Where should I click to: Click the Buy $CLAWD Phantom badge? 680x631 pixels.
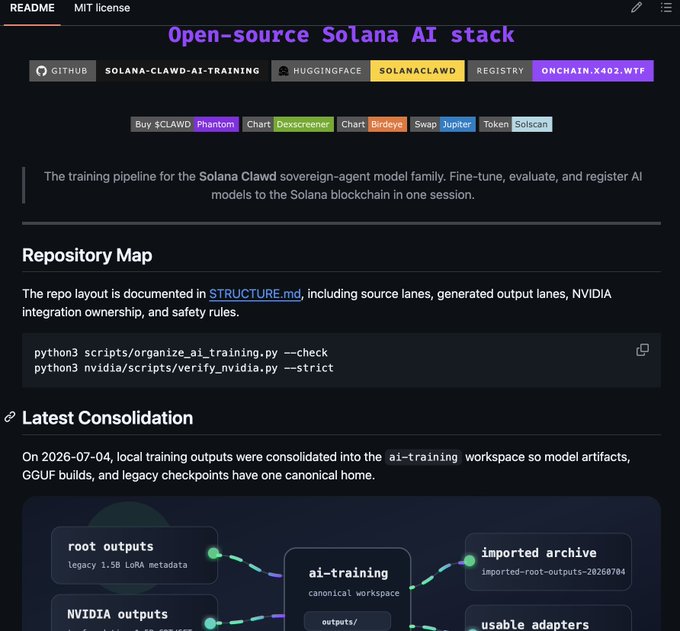185,124
